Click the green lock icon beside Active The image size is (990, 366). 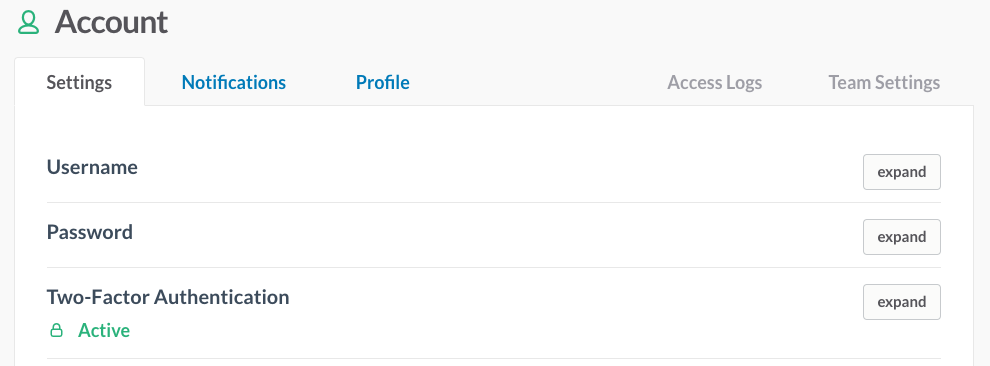coord(57,330)
